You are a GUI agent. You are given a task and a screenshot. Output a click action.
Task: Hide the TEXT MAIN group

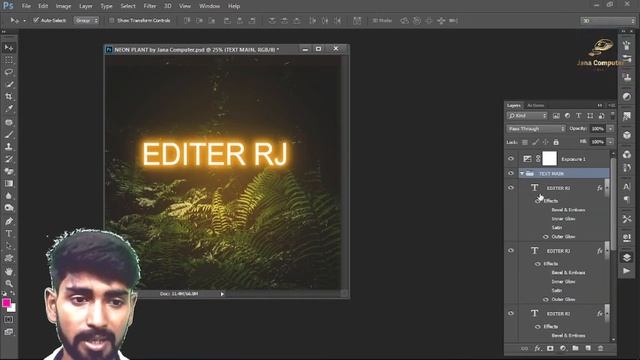[x=511, y=173]
